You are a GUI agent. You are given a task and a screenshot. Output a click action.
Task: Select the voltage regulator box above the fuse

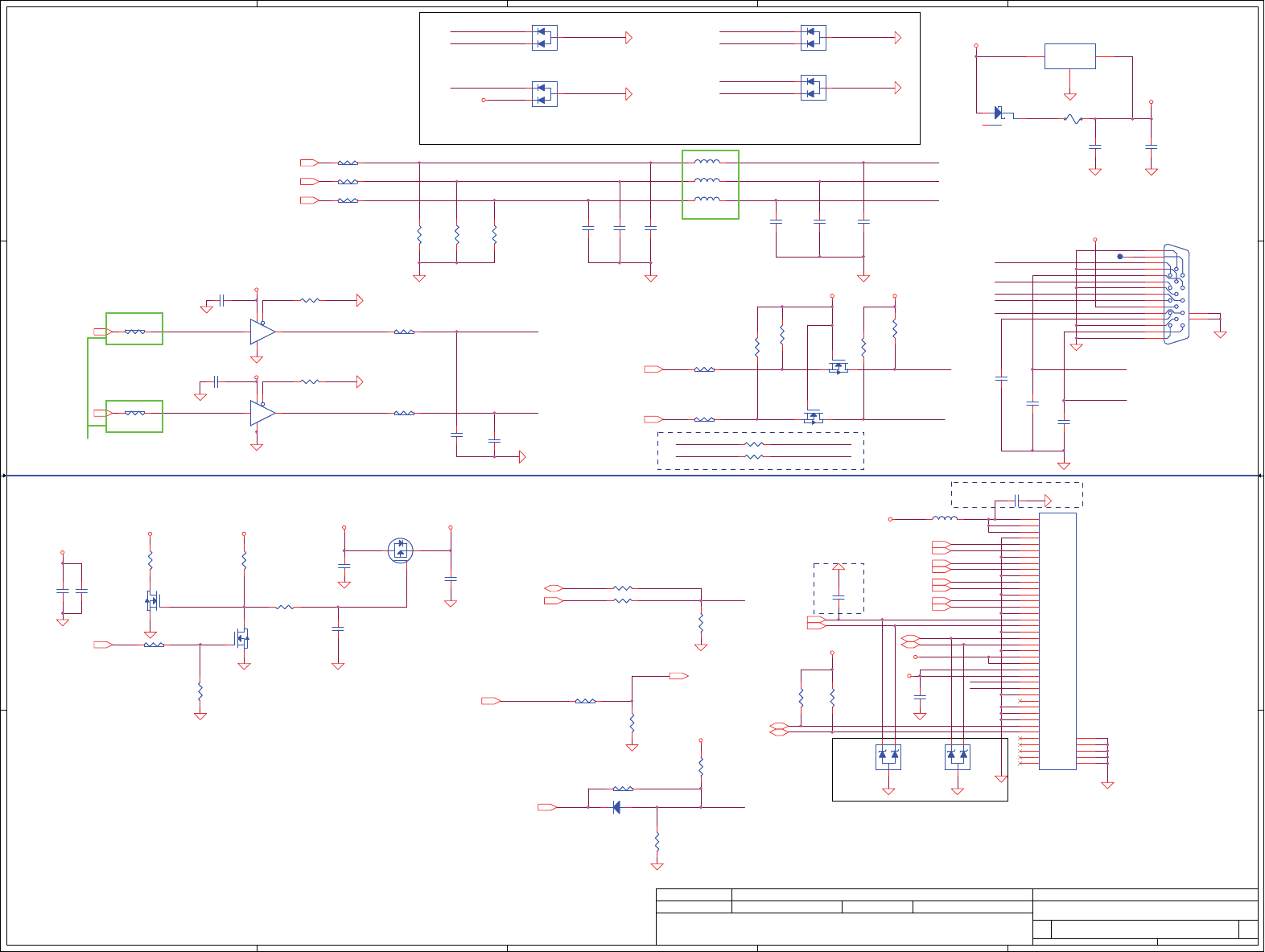pyautogui.click(x=1069, y=56)
